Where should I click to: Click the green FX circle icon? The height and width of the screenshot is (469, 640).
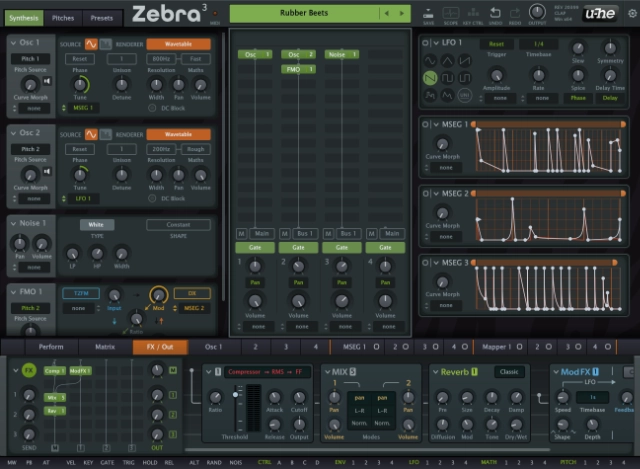click(29, 370)
